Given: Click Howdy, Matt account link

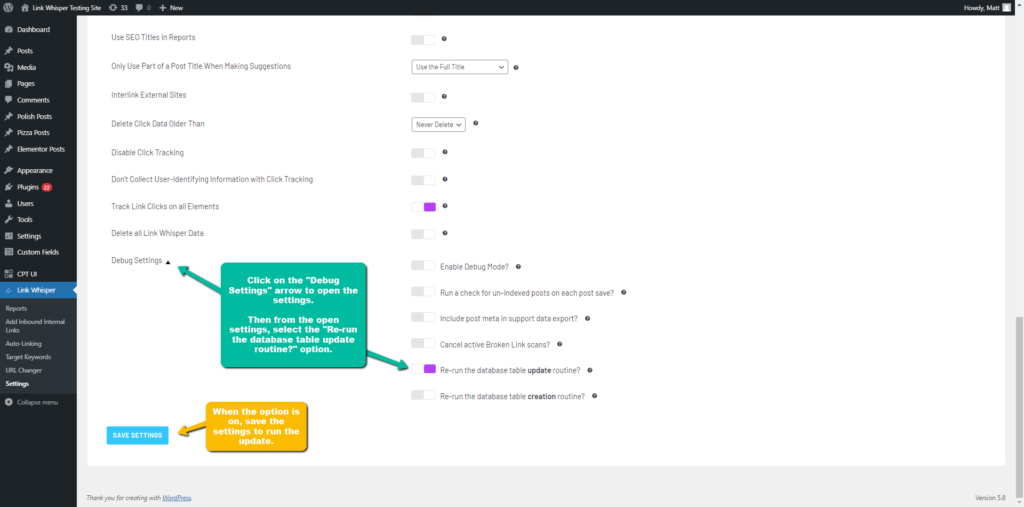Looking at the screenshot, I should coord(982,8).
